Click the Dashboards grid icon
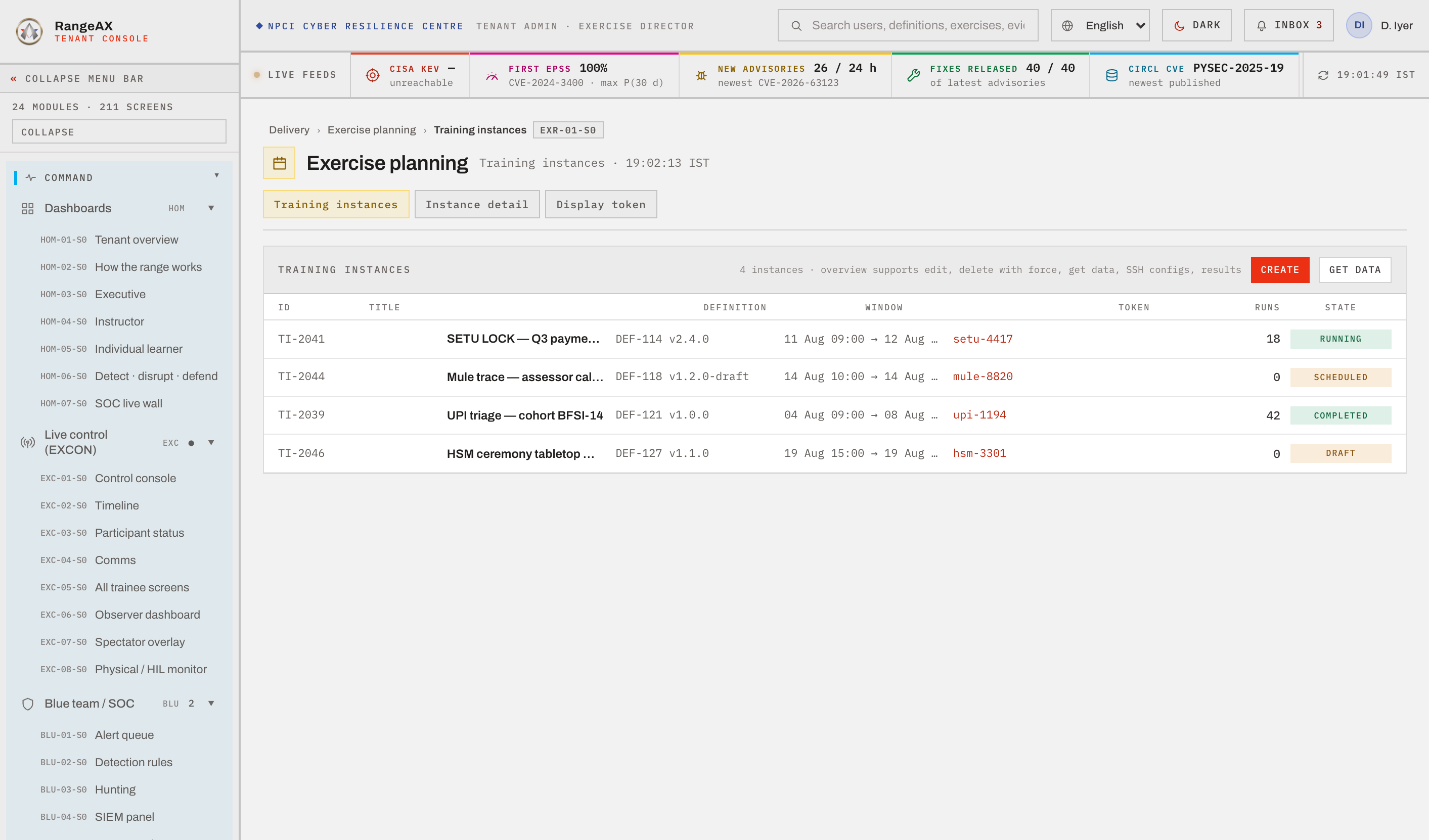The height and width of the screenshot is (840, 1429). tap(28, 209)
